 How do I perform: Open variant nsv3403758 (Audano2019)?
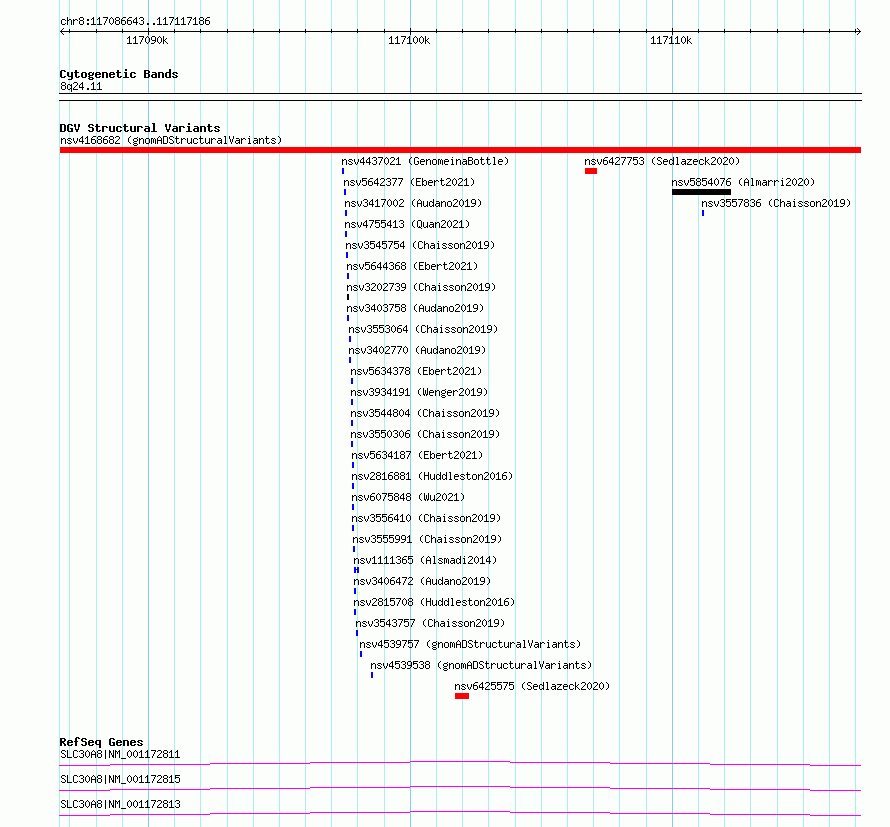point(415,308)
